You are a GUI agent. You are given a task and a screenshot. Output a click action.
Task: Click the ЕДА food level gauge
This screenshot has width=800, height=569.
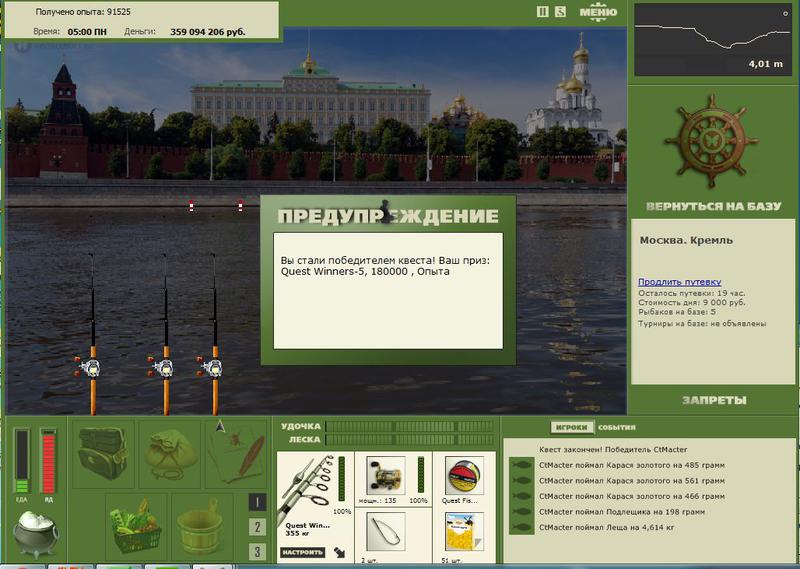tap(21, 461)
